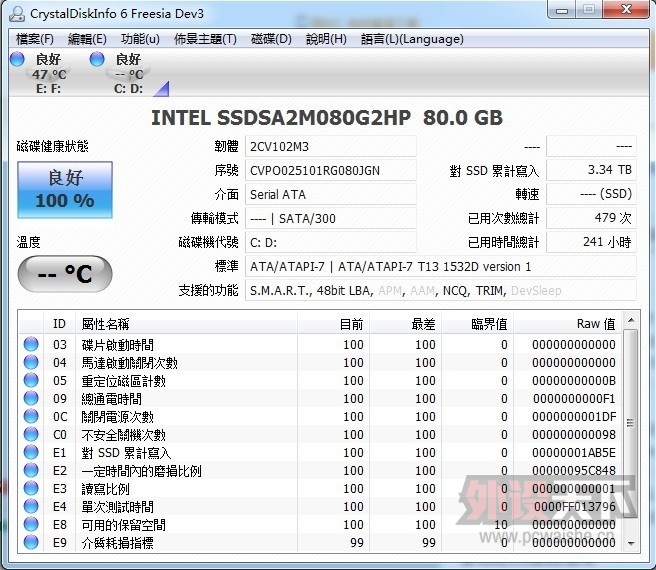Click the 良好 100 % health status button
This screenshot has width=656, height=570.
click(65, 190)
